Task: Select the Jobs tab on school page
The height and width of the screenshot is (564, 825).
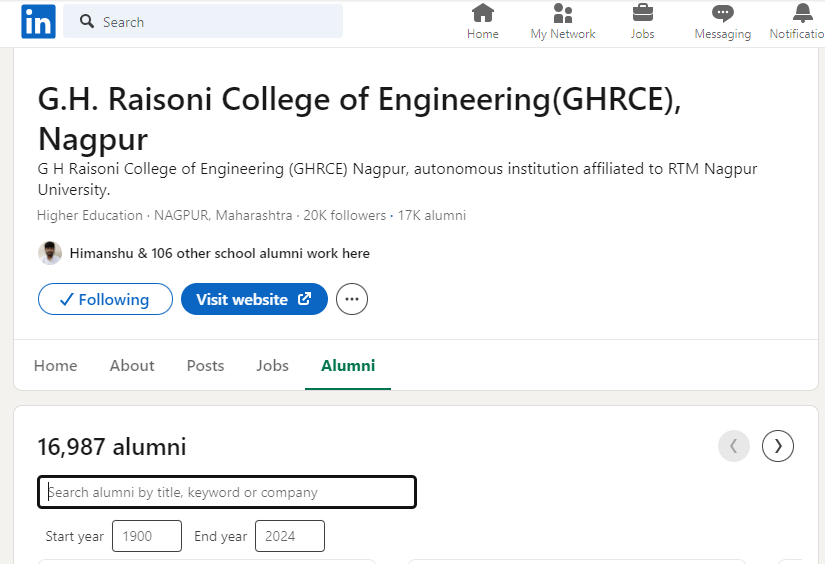Action: tap(272, 365)
